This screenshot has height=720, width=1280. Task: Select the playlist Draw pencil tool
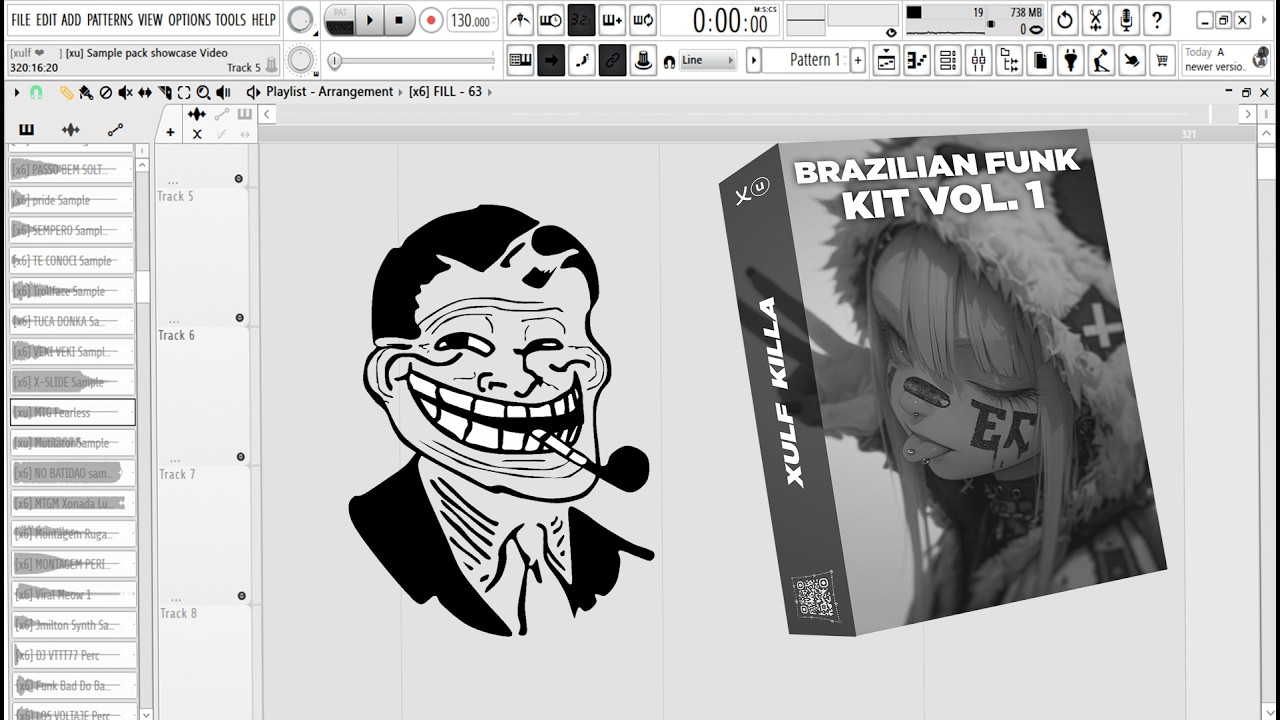(66, 92)
